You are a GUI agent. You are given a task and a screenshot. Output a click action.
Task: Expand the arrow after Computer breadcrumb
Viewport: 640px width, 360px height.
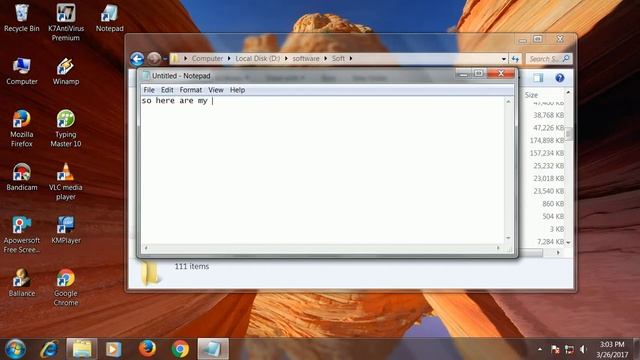[x=229, y=58]
